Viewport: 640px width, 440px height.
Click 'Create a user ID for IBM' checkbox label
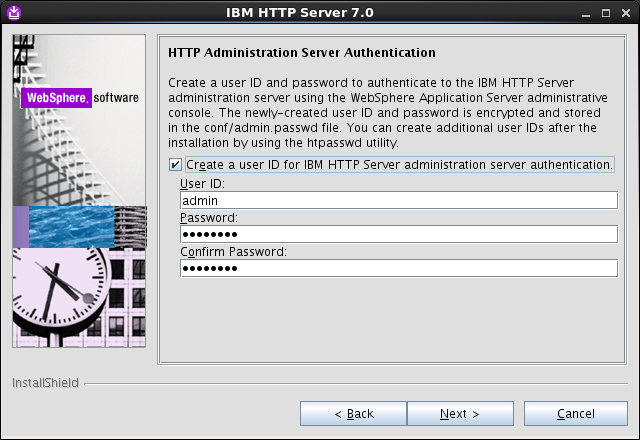400,165
